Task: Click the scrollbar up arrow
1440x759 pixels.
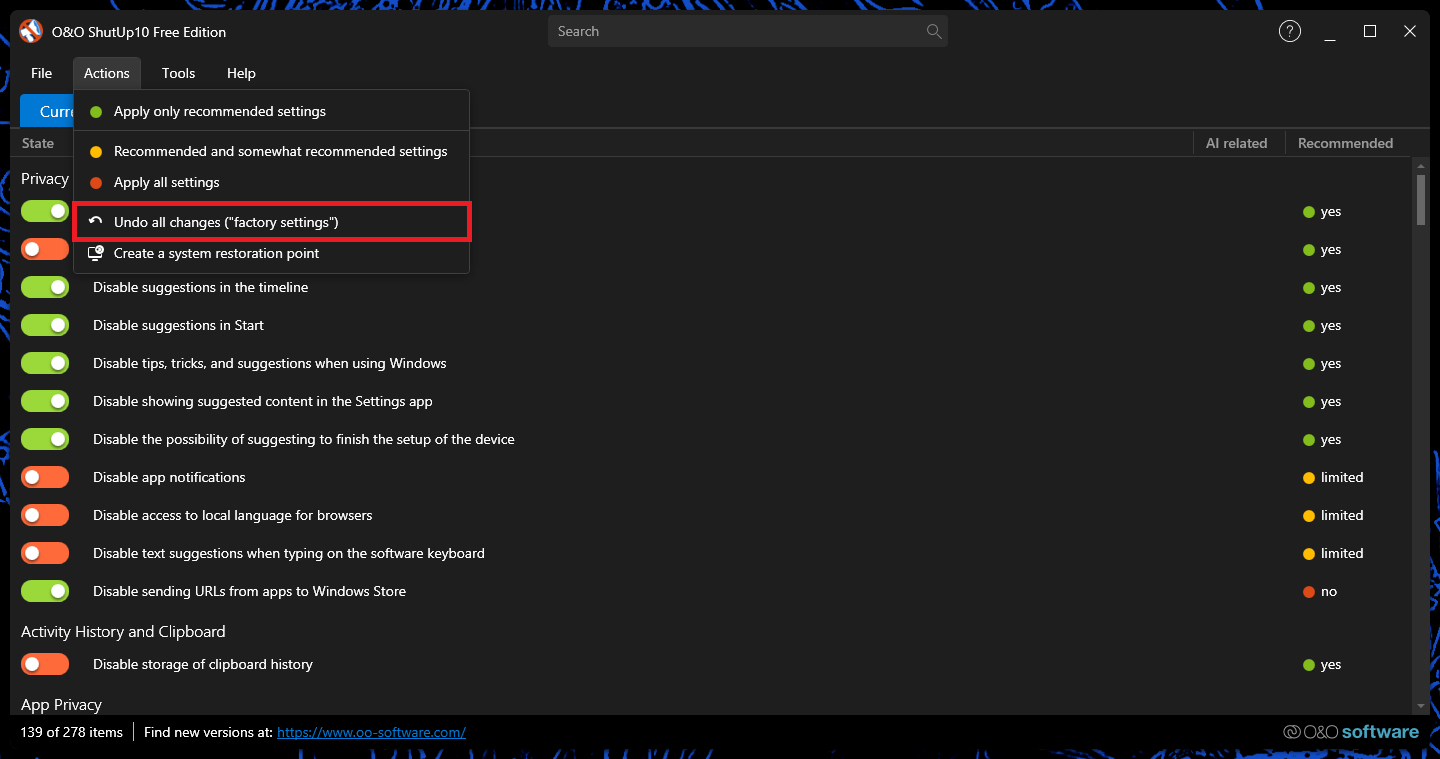Action: click(x=1420, y=167)
